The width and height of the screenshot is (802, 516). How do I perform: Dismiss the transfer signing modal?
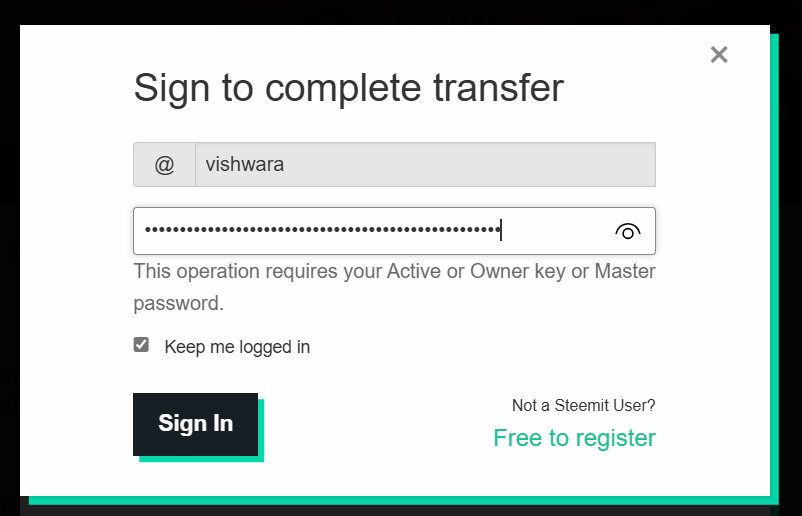pos(719,54)
